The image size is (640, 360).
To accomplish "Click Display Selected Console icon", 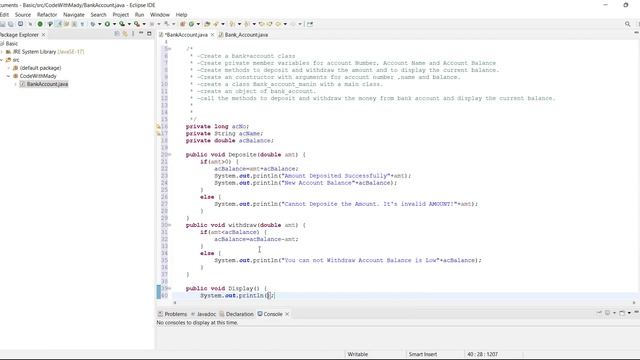I will 607,313.
